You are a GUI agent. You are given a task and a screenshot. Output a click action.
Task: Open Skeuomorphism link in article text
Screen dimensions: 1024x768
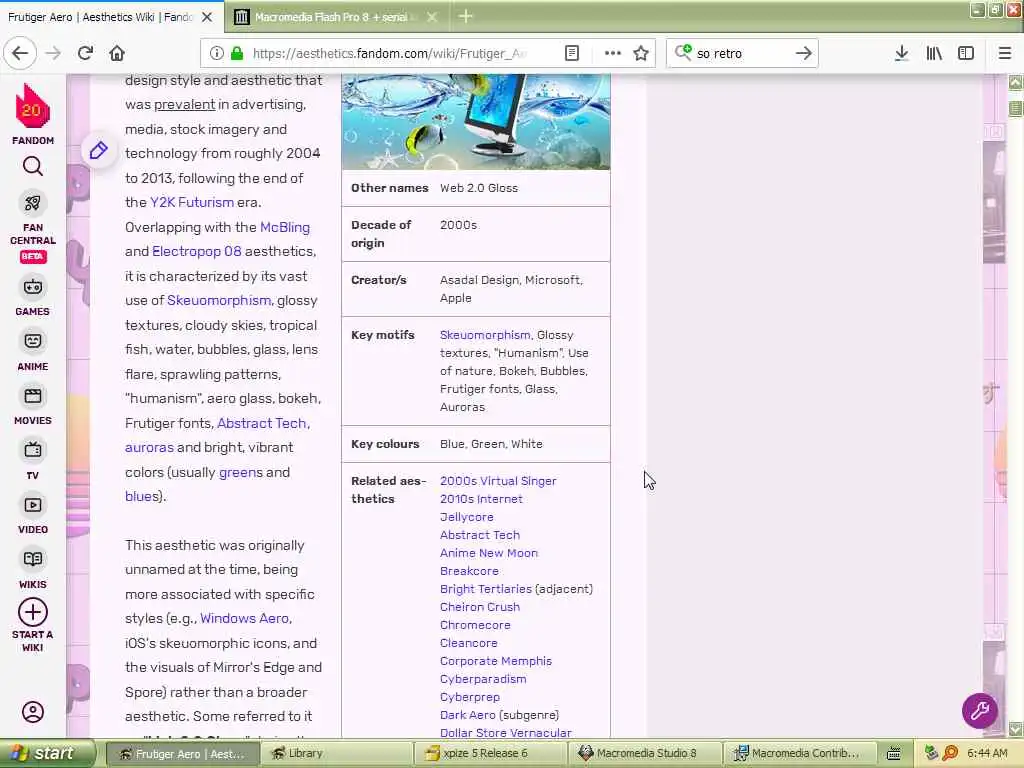(219, 300)
